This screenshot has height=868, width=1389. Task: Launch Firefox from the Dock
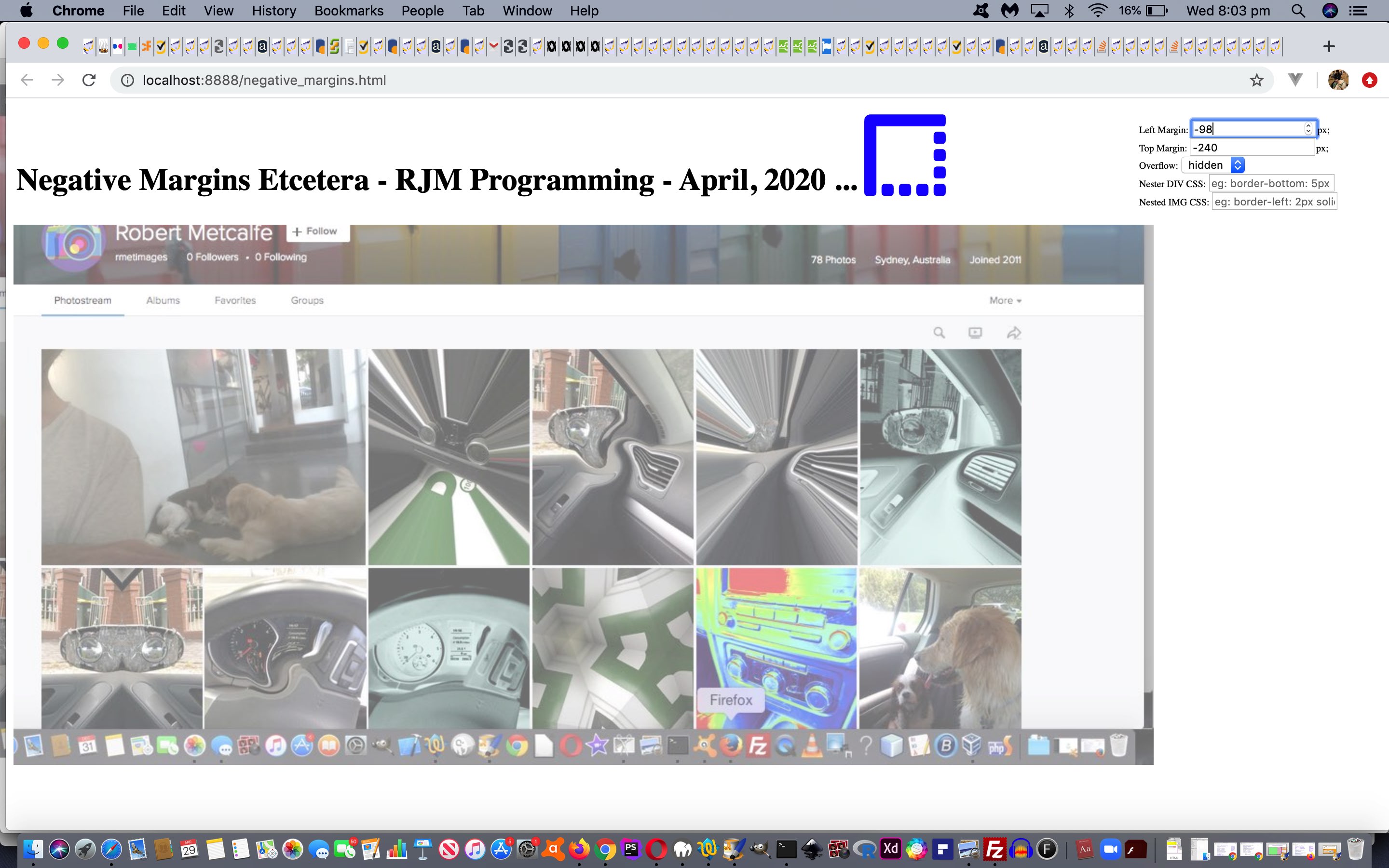tap(579, 849)
